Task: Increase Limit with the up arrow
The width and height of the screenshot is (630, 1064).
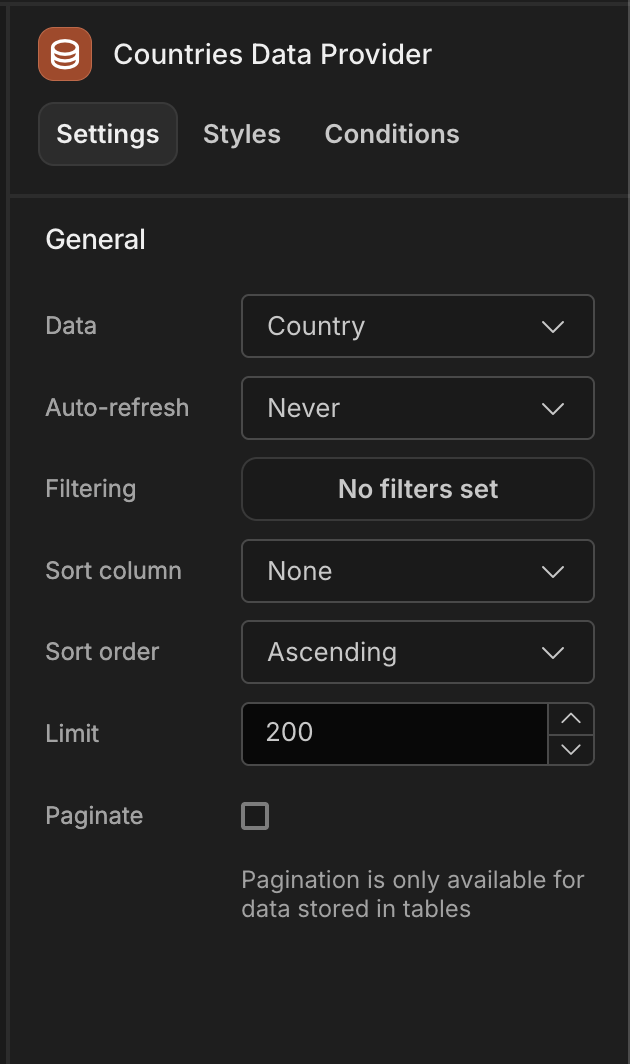Action: (571, 719)
